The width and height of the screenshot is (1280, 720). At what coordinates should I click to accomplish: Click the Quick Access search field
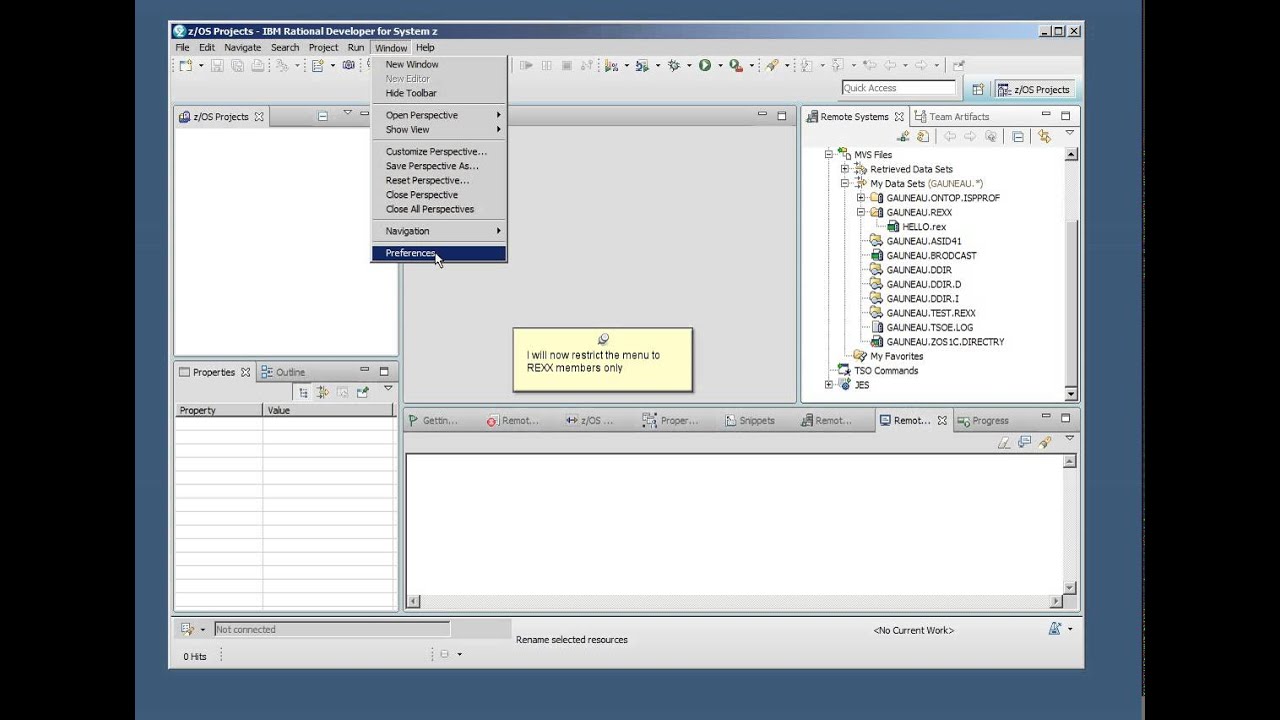click(898, 88)
